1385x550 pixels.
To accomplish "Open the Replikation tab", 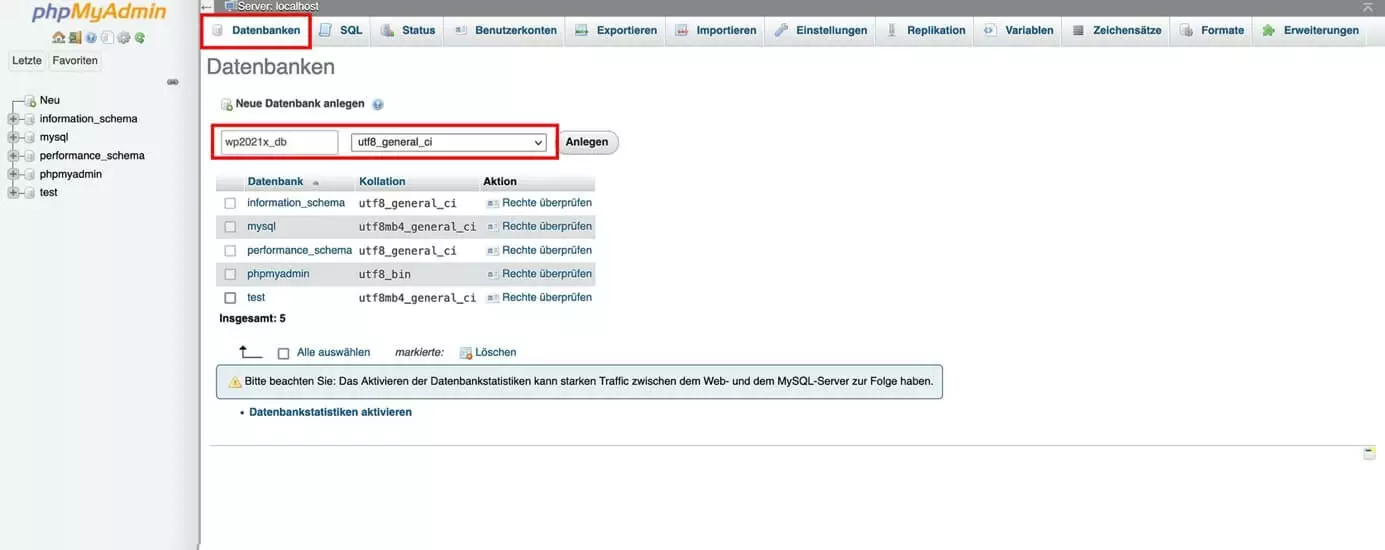I will pyautogui.click(x=926, y=30).
